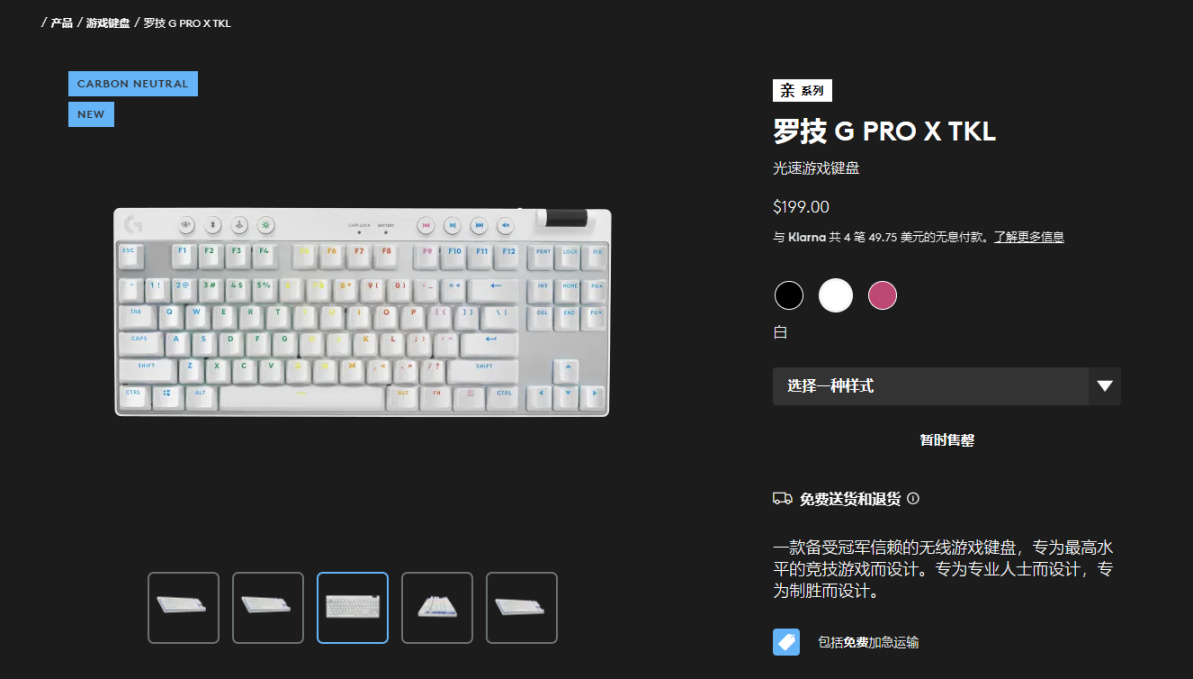1193x679 pixels.
Task: Open the 产品 breadcrumb link
Action: [x=62, y=23]
